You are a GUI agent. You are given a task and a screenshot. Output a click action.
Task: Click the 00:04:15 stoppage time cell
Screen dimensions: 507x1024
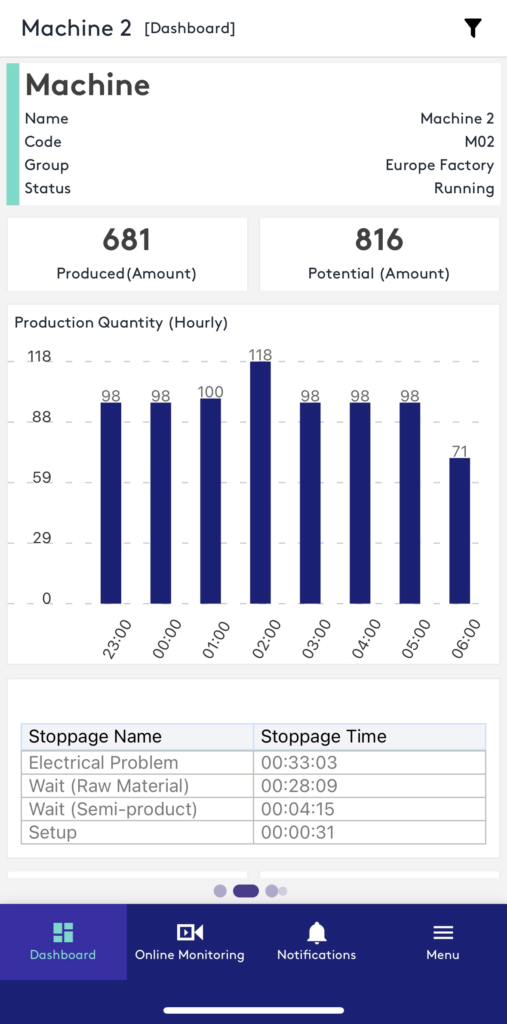(369, 809)
